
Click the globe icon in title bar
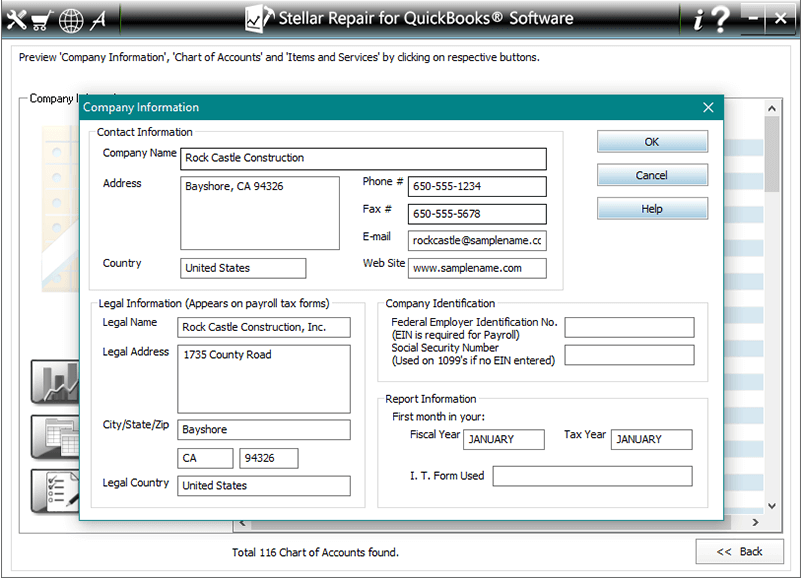point(71,19)
